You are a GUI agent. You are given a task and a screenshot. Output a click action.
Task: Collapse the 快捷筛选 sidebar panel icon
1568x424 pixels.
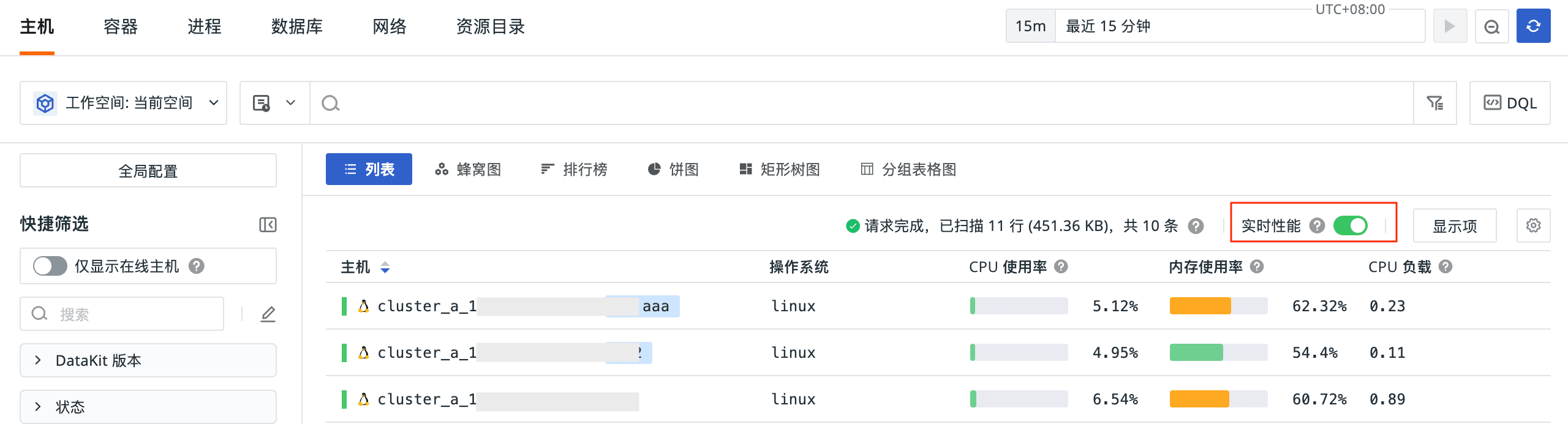point(268,225)
